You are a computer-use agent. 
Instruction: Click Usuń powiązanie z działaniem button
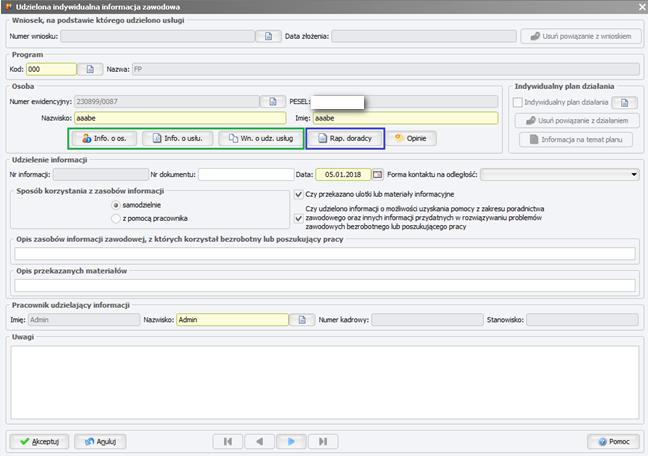(x=577, y=121)
